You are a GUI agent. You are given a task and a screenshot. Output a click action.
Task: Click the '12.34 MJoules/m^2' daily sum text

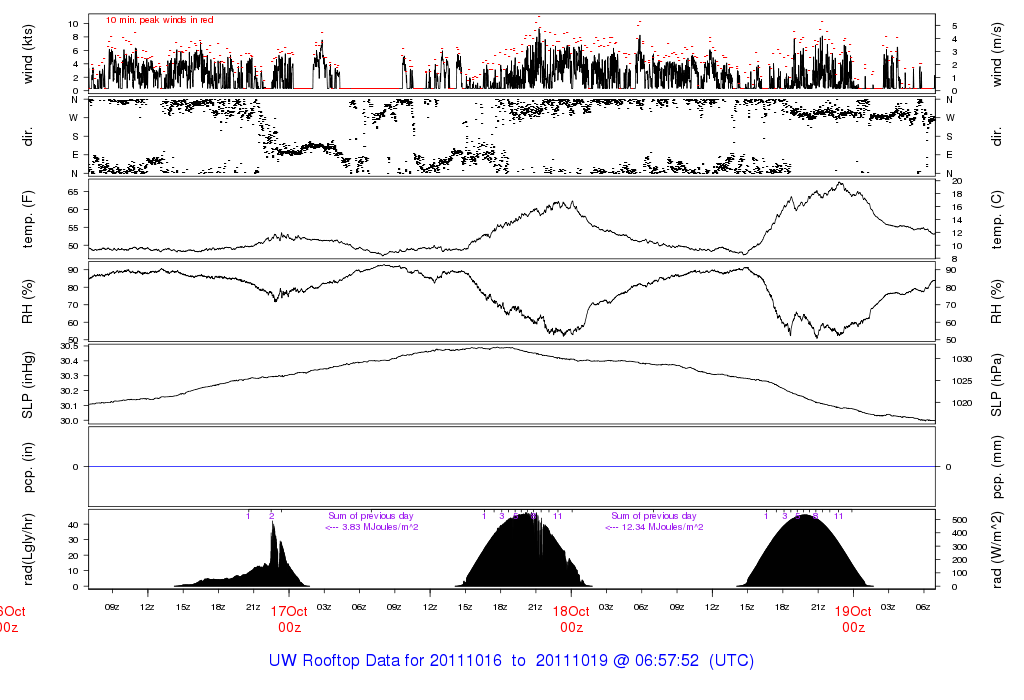[662, 527]
